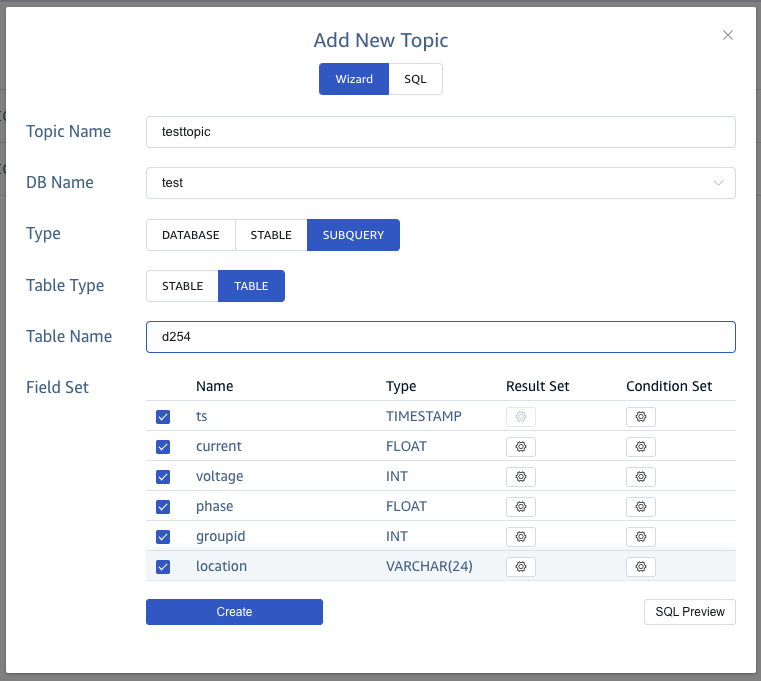Open Condition Set gear for phase field

tap(641, 506)
